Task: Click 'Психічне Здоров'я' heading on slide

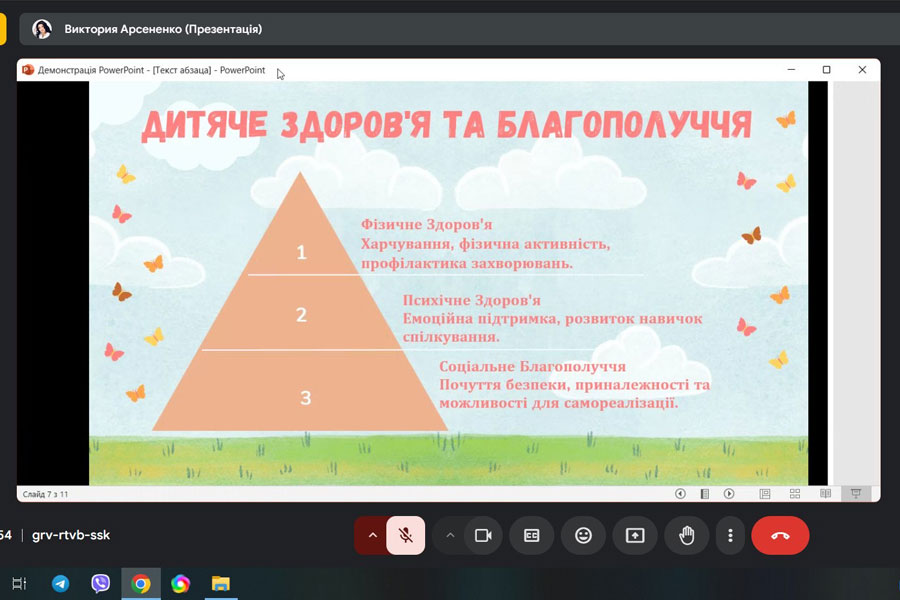Action: click(471, 300)
